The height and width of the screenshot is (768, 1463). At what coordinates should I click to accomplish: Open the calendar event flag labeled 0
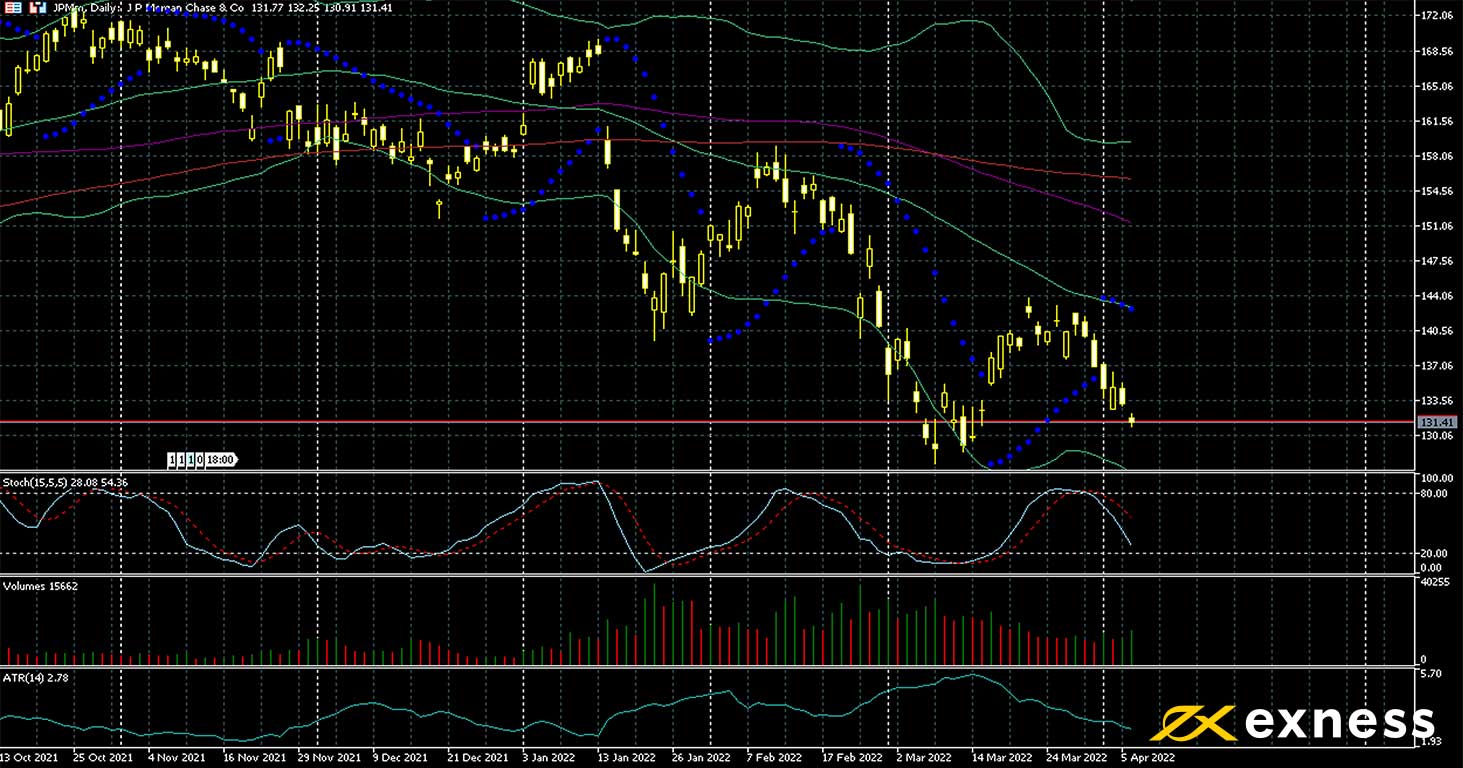[200, 460]
